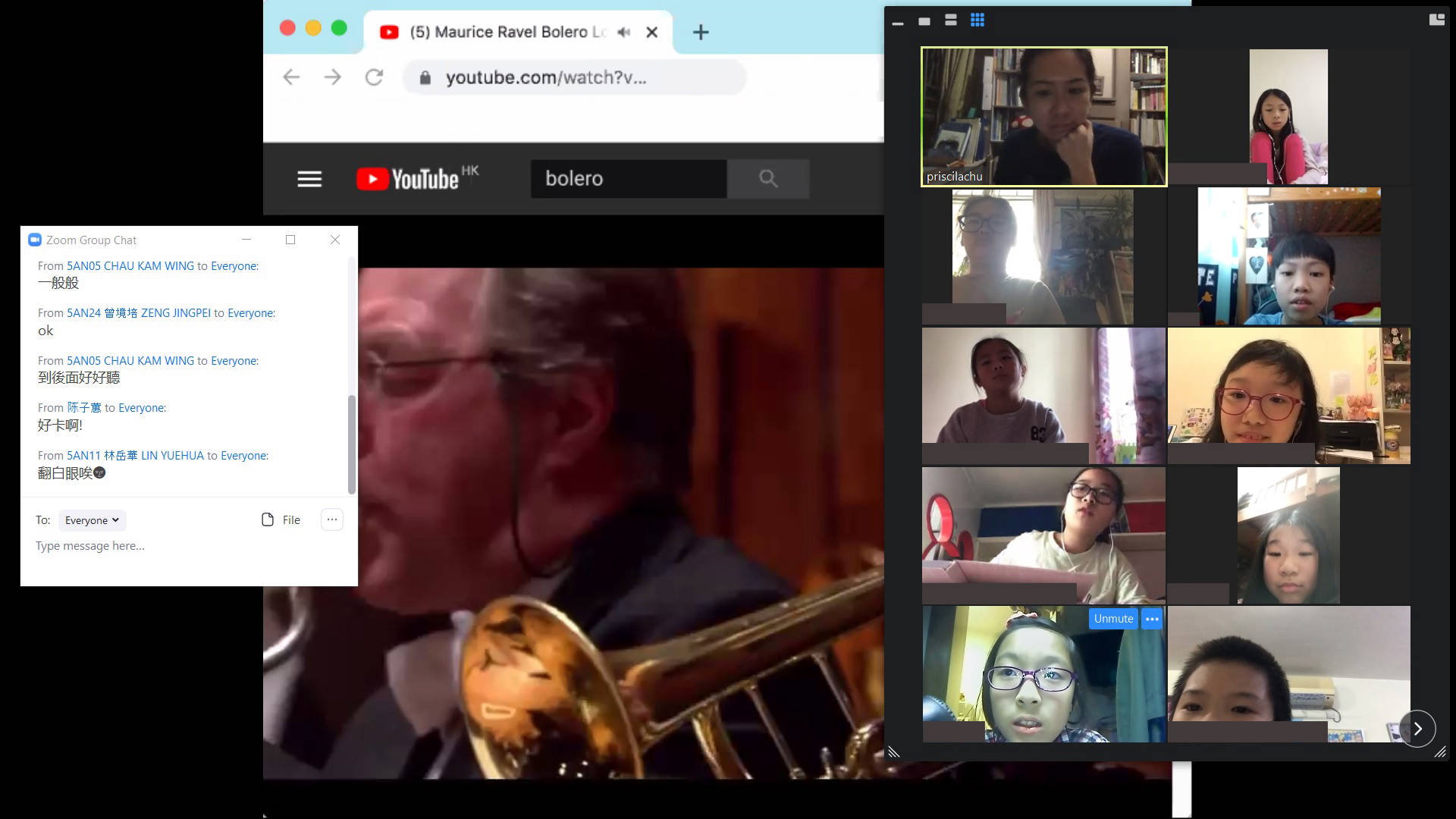Click the youtube.com address bar

click(574, 78)
